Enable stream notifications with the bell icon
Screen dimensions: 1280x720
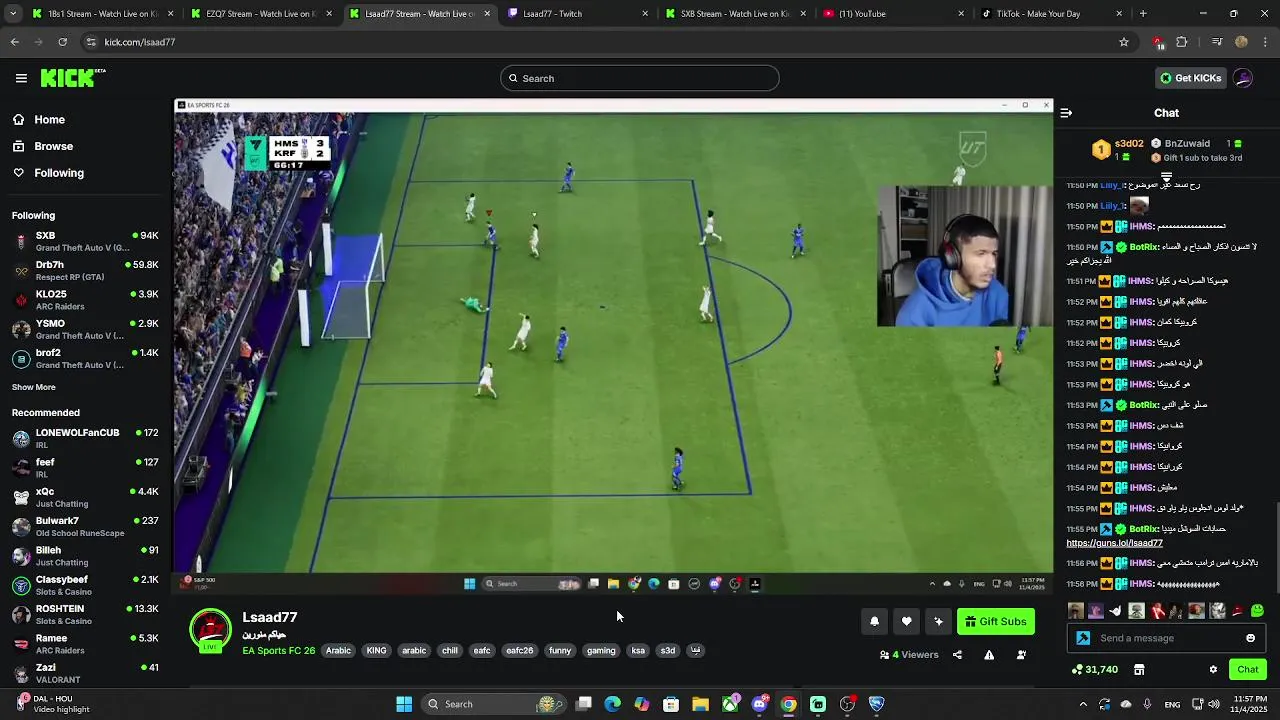point(874,621)
